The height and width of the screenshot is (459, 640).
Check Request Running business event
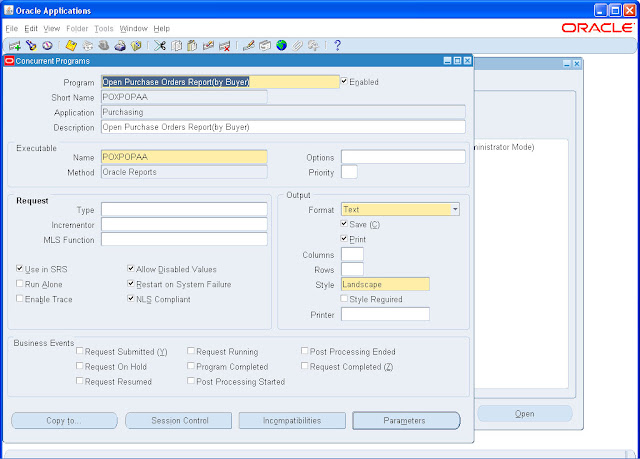(x=191, y=351)
